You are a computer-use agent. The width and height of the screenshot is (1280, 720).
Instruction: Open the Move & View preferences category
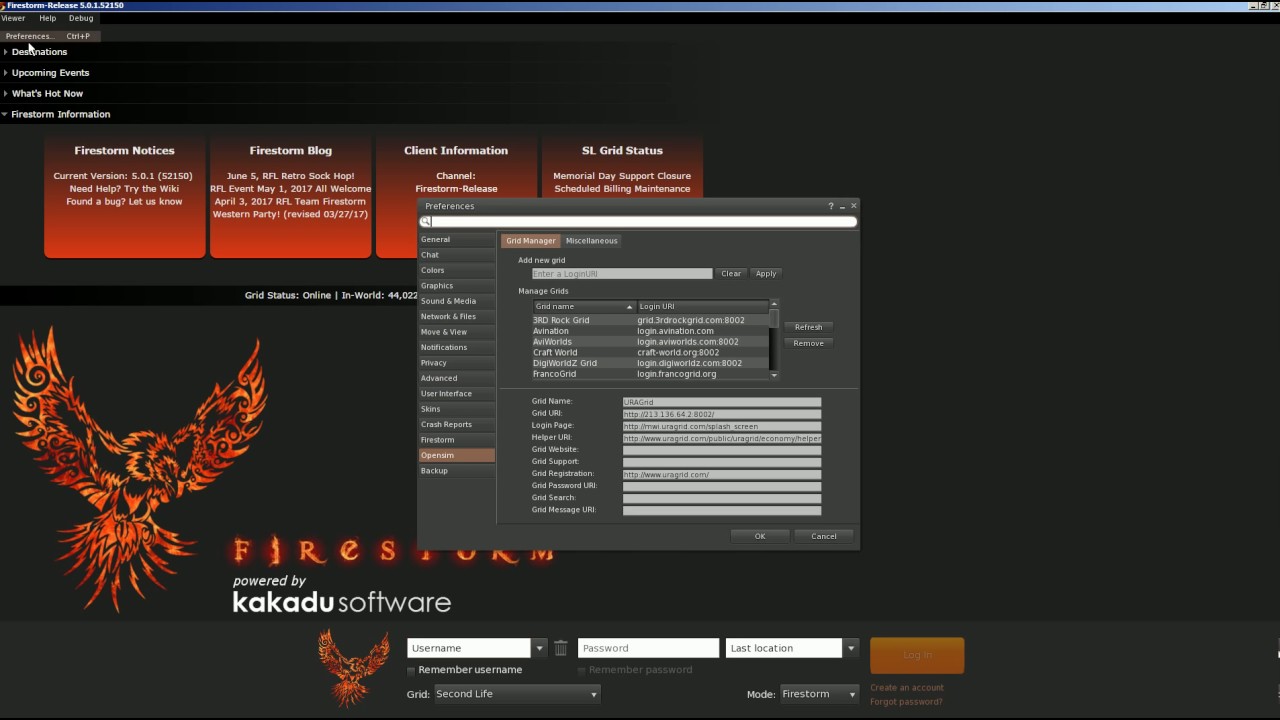coord(457,332)
